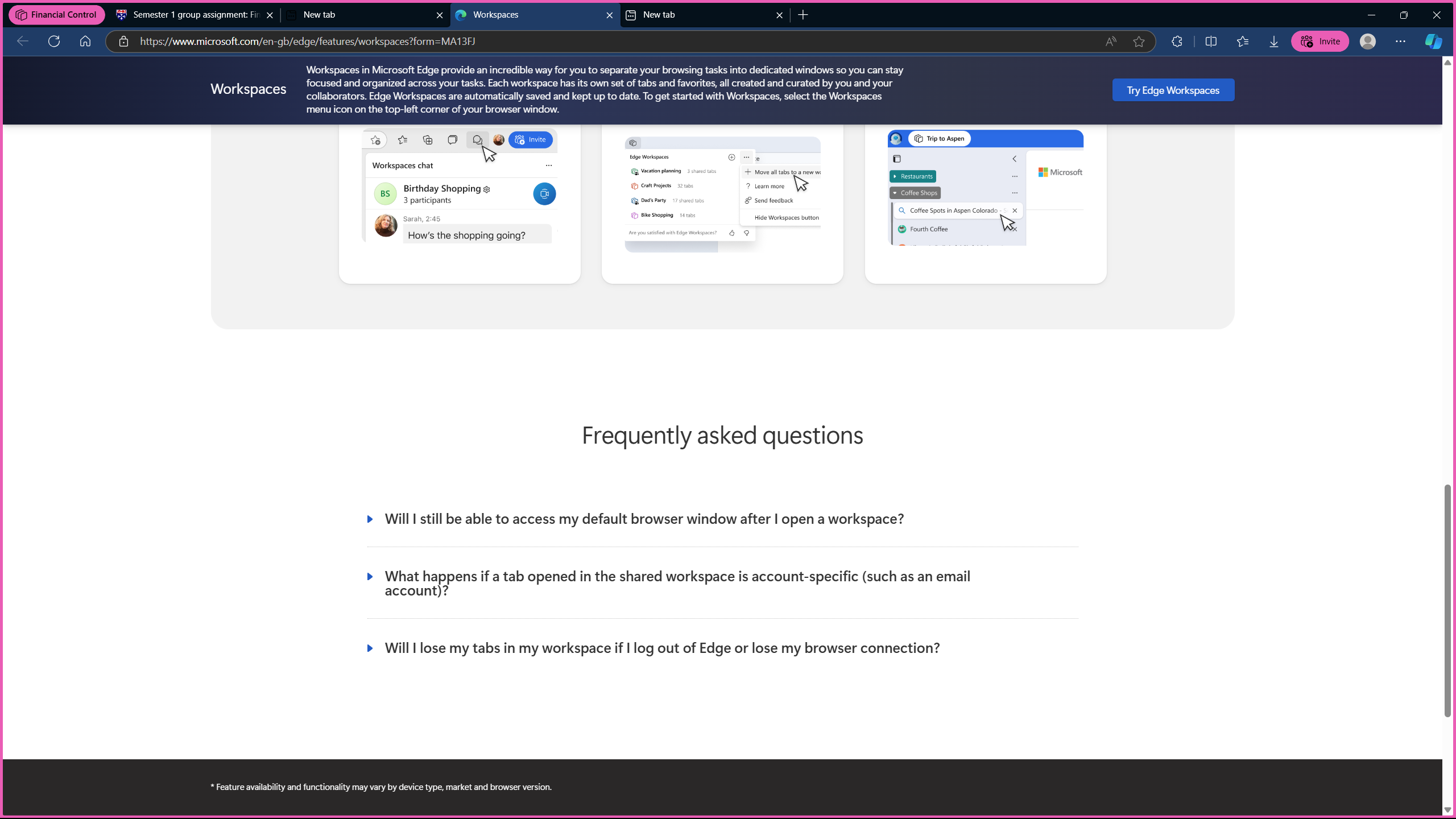The image size is (1456, 819).
Task: Switch to the first New tab
Action: (364, 15)
